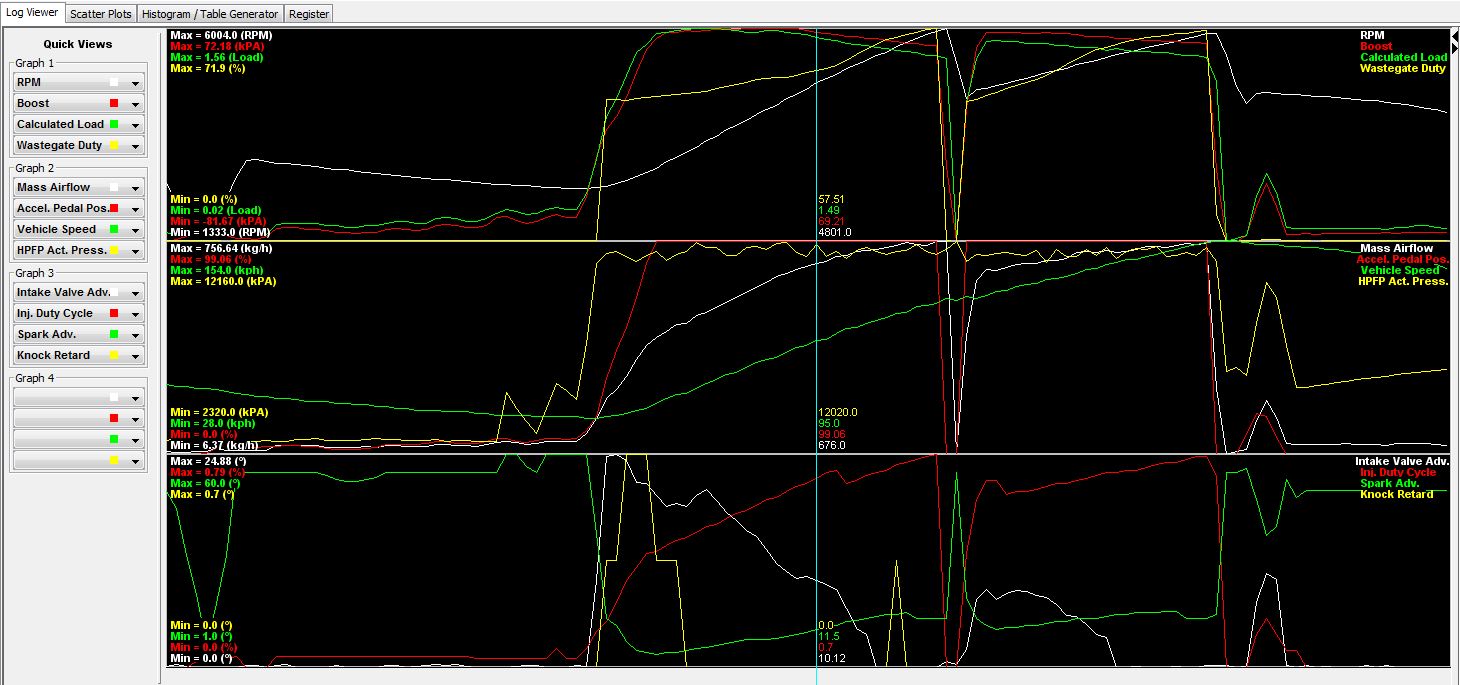Expand the Mass Airflow dropdown arrow

[x=135, y=188]
